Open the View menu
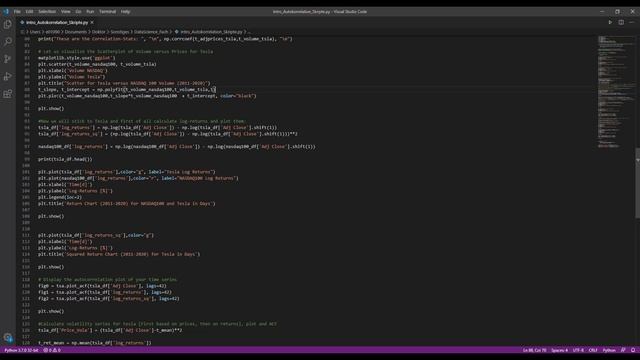This screenshot has height=360, width=640. (x=65, y=11)
